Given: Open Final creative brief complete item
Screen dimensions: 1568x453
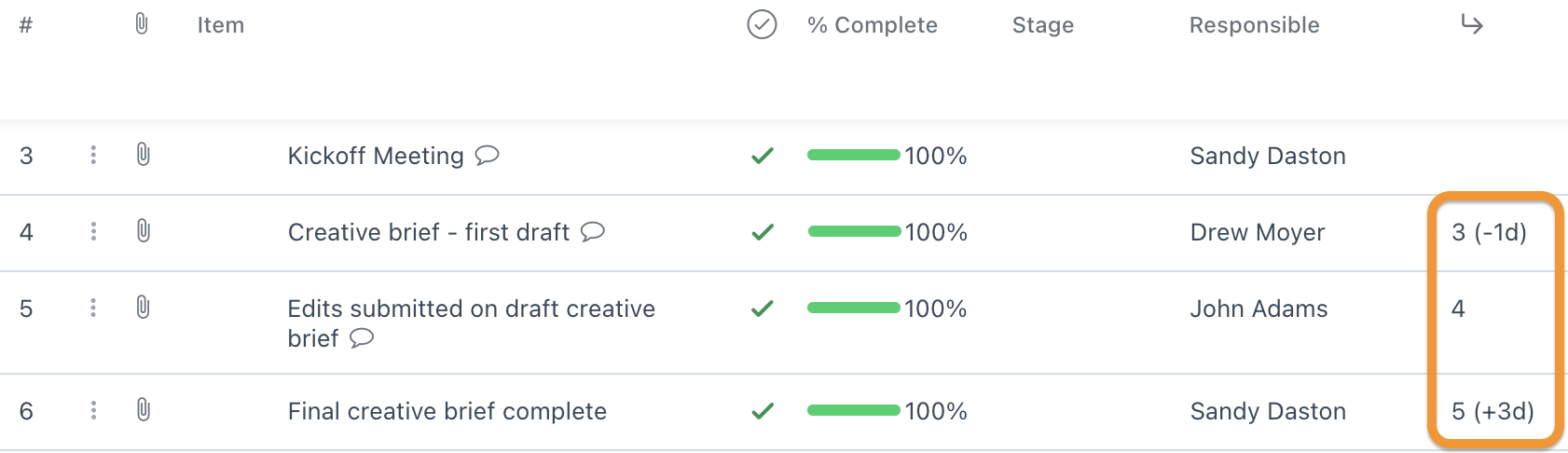Looking at the screenshot, I should click(447, 411).
